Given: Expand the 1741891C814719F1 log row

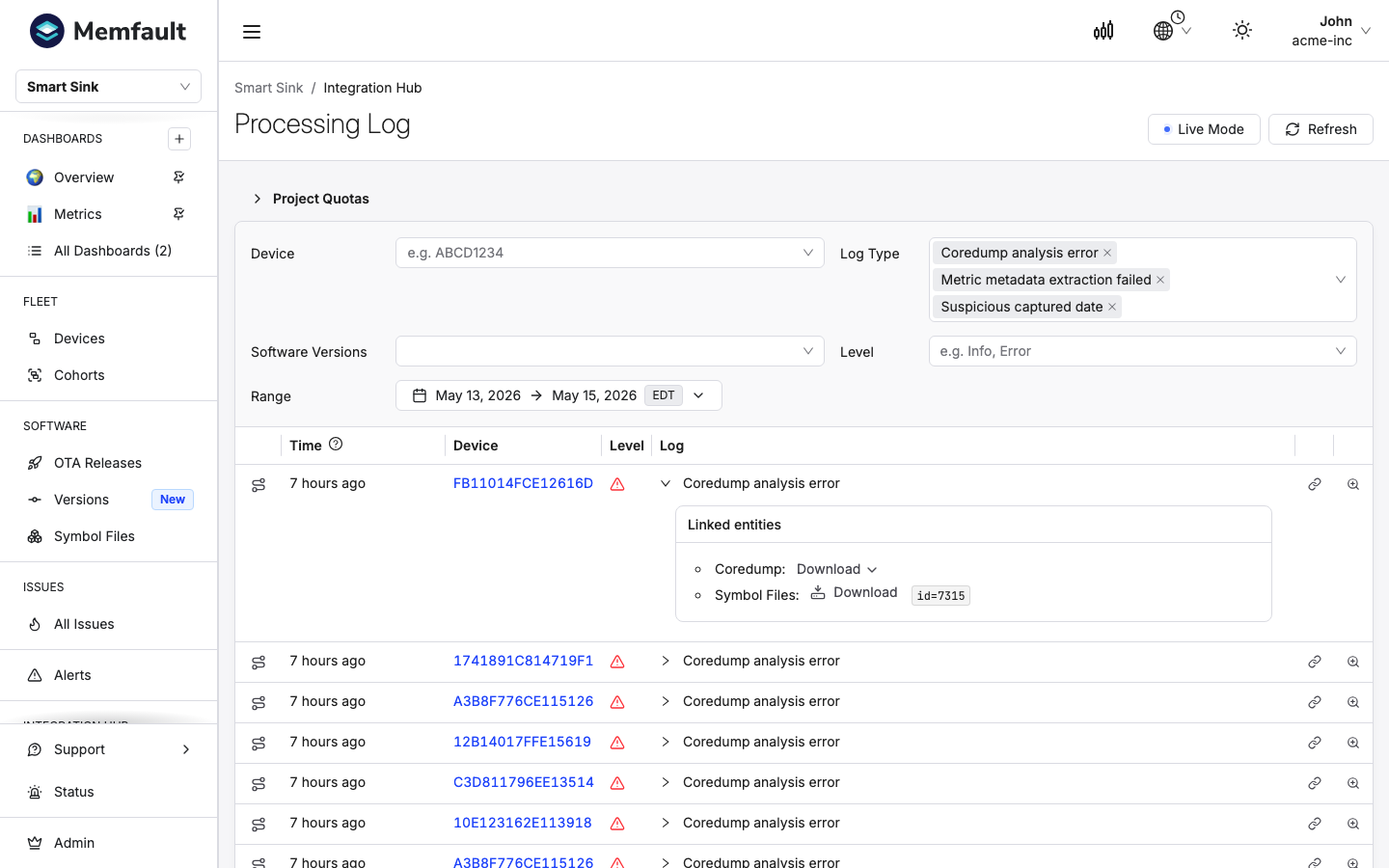Looking at the screenshot, I should coord(665,661).
